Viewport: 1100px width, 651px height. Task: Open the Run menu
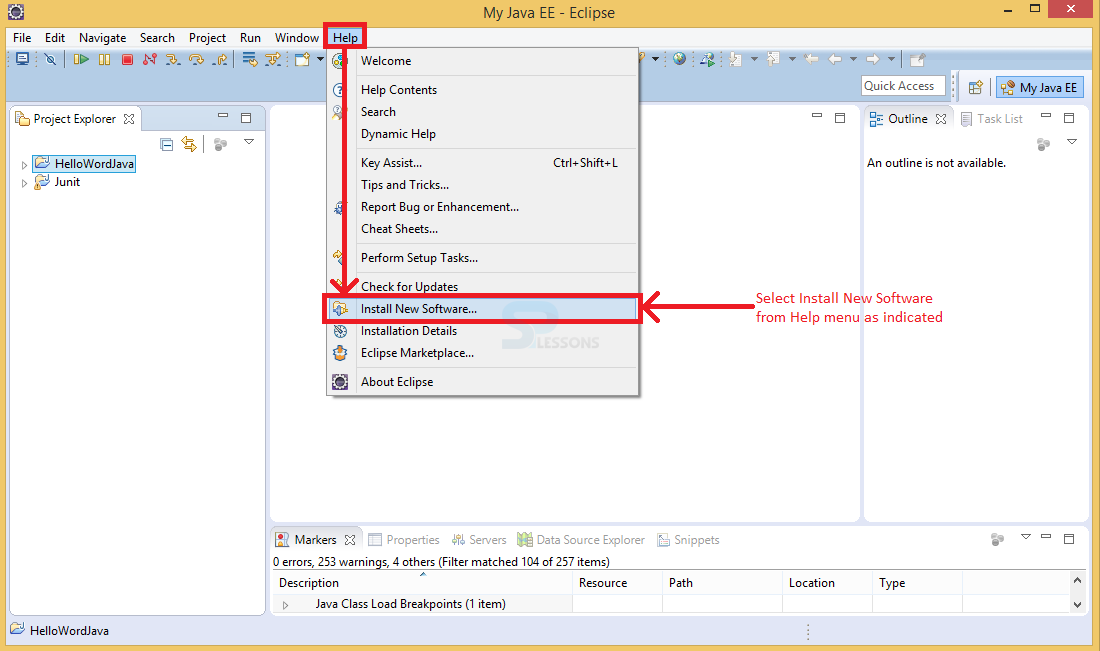click(x=250, y=38)
